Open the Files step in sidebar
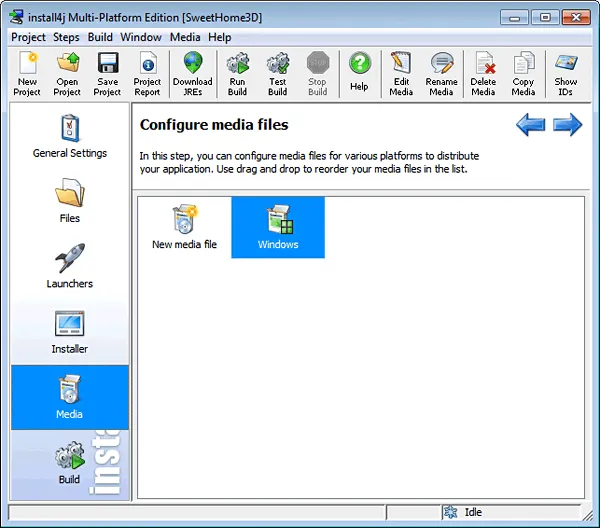Viewport: 600px width, 528px height. tap(70, 201)
